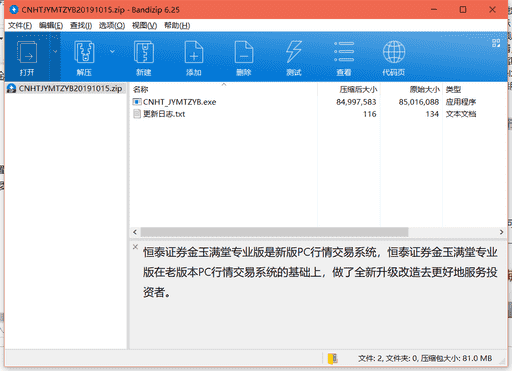
Task: Click compressed size 116 cell
Action: [370, 114]
